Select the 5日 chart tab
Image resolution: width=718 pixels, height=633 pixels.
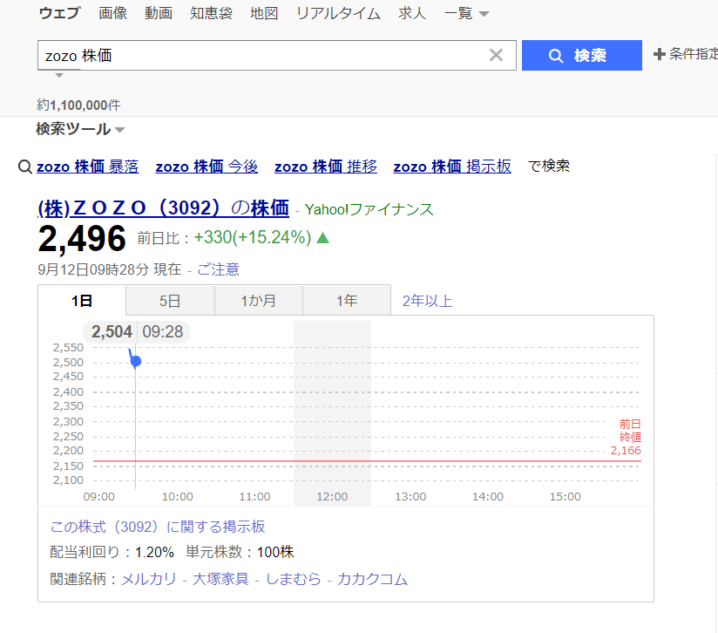coord(170,301)
